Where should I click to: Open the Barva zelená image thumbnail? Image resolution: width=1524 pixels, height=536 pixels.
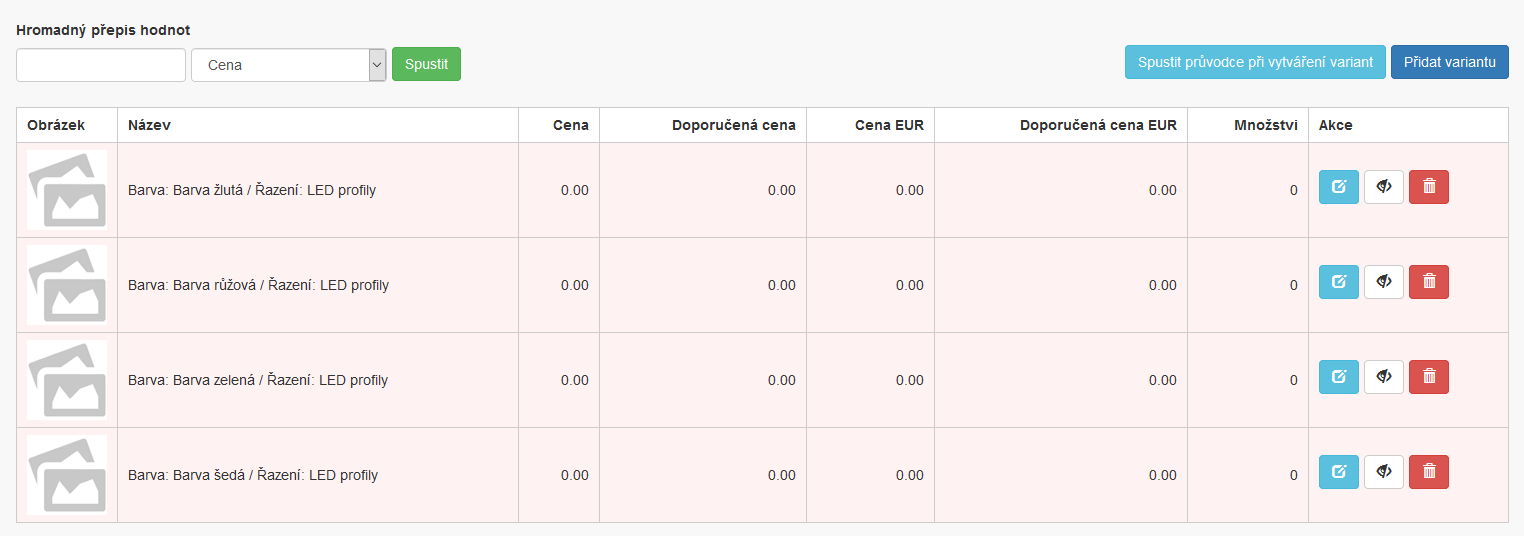67,380
